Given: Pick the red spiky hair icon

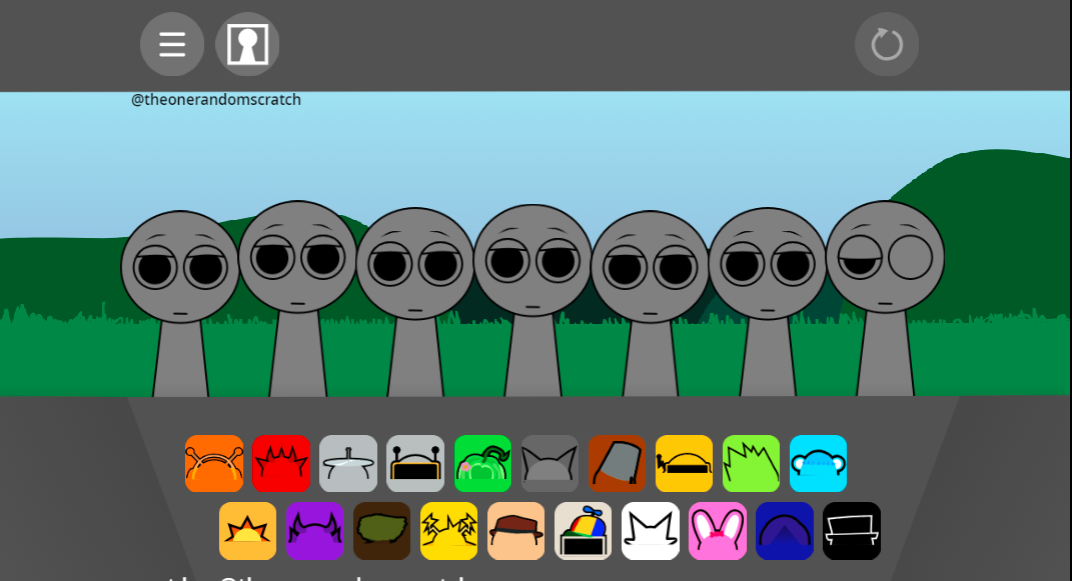Looking at the screenshot, I should click(281, 464).
